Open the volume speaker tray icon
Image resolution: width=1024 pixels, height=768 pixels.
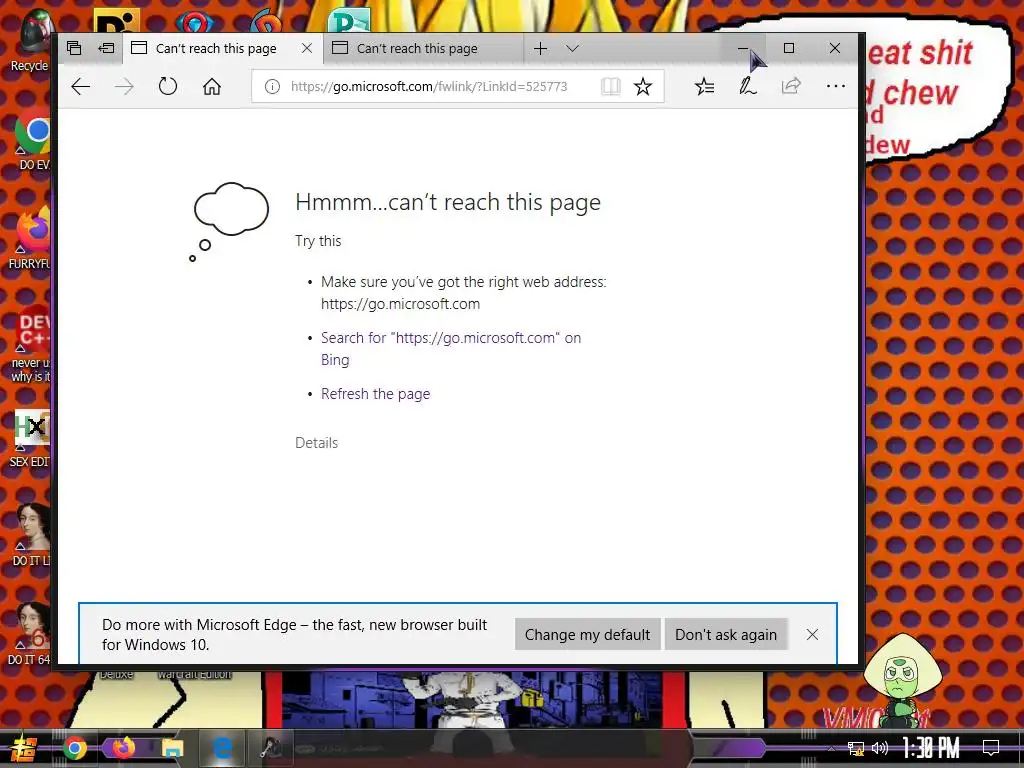(x=880, y=748)
